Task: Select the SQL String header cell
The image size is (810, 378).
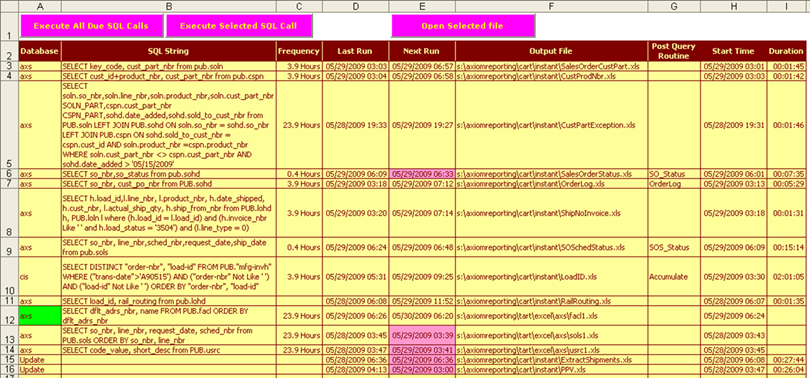Action: click(x=168, y=51)
